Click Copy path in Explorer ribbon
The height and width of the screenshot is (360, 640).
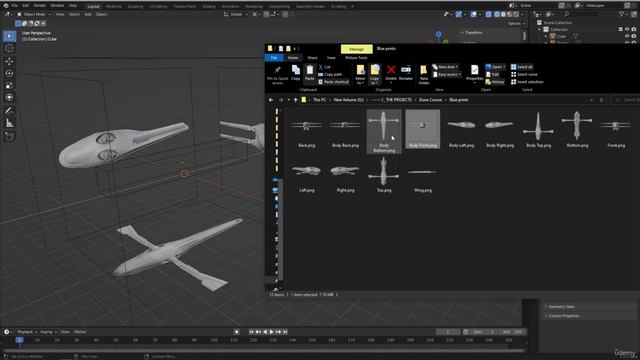pyautogui.click(x=330, y=75)
